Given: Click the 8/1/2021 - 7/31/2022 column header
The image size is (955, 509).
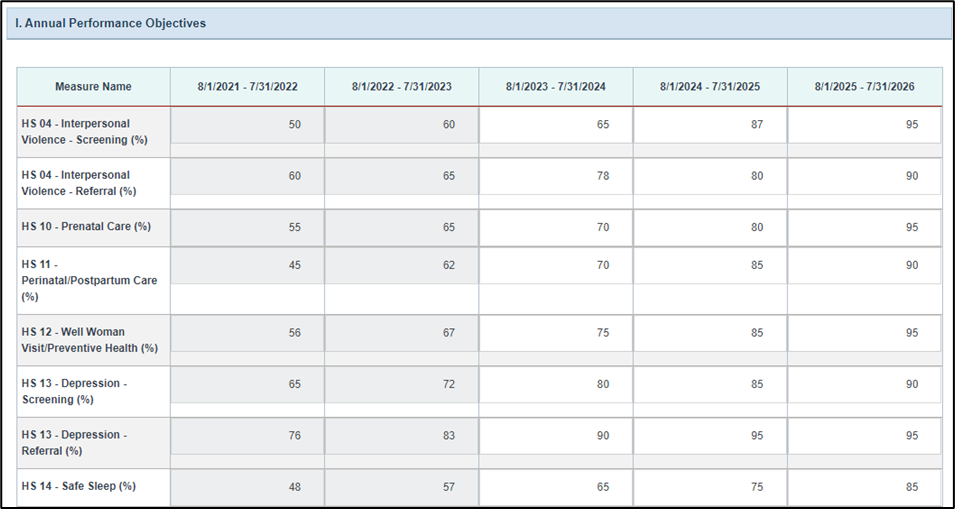Looking at the screenshot, I should pos(247,86).
